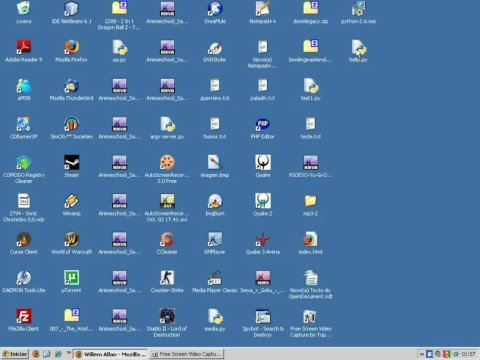Open CCleaner desktop shortcut
Screen dimensions: 480x360
coord(167,243)
